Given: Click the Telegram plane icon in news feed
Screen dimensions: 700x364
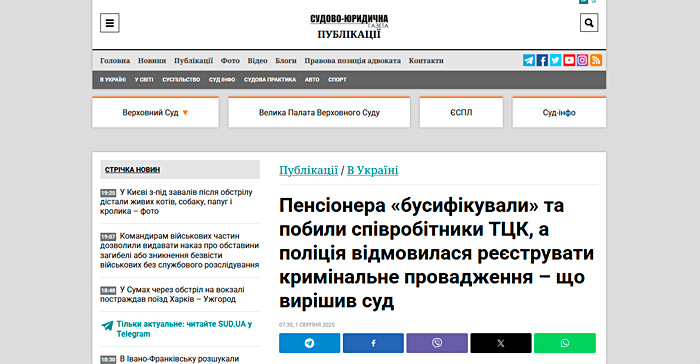Looking at the screenshot, I should pos(107,326).
